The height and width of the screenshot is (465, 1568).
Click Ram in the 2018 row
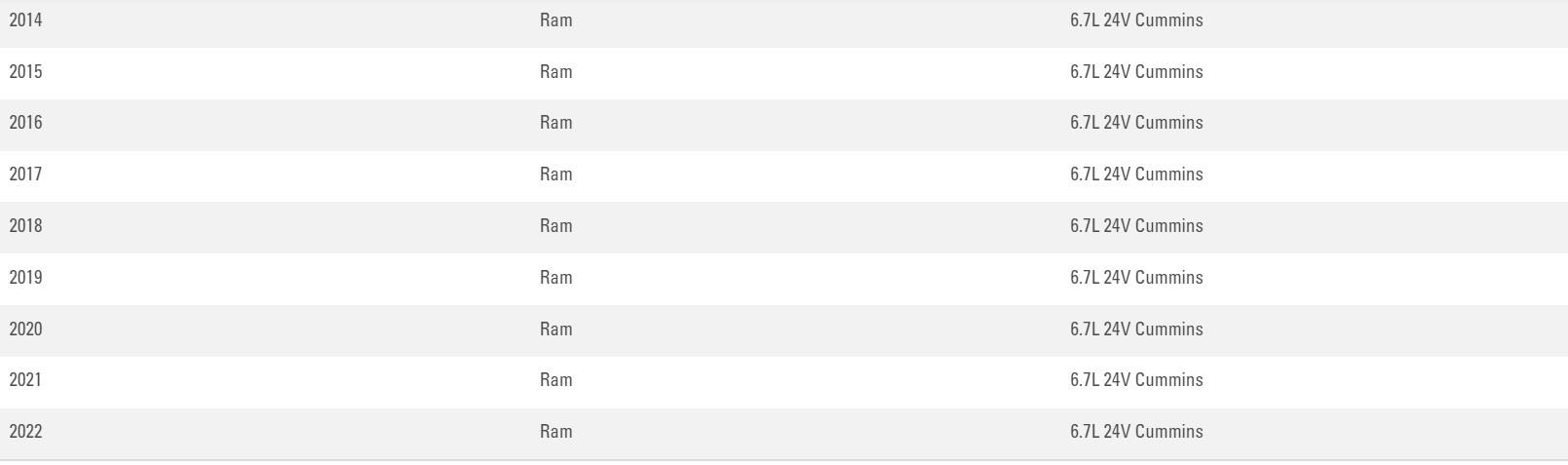(556, 226)
